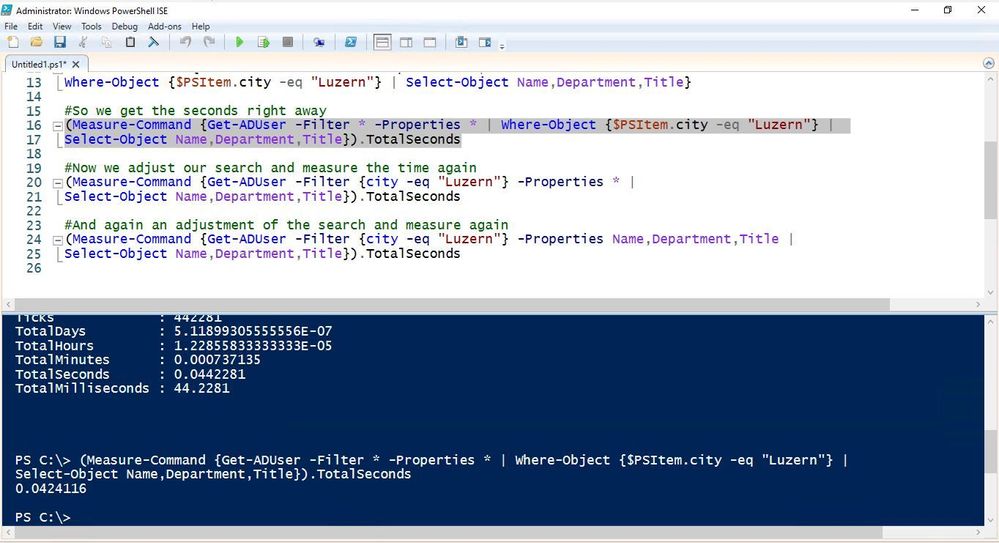Undo the last edit
Image resolution: width=999 pixels, height=543 pixels.
(185, 43)
